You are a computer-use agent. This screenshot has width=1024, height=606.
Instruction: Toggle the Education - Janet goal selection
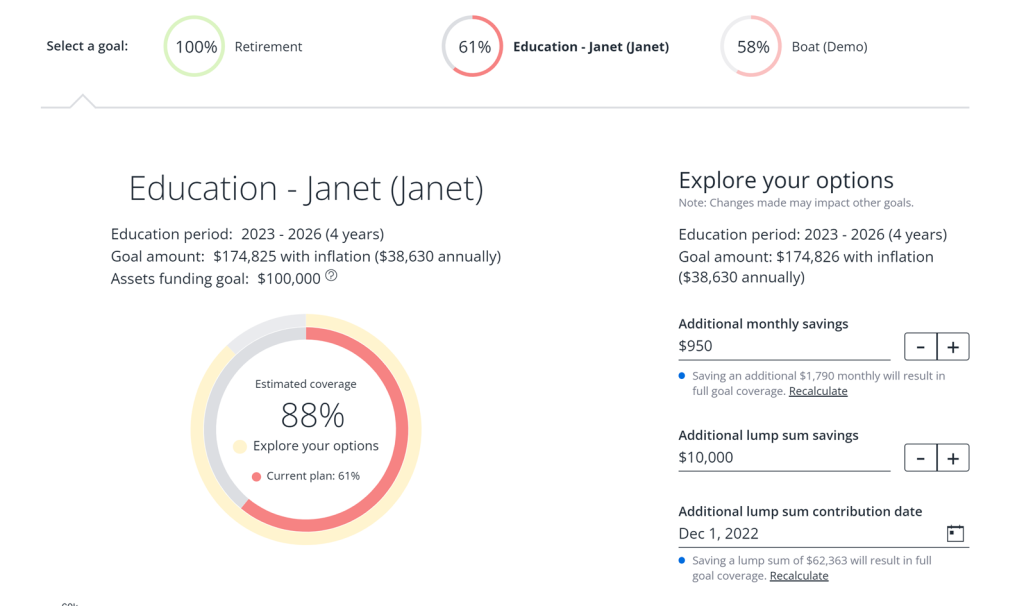click(x=472, y=46)
